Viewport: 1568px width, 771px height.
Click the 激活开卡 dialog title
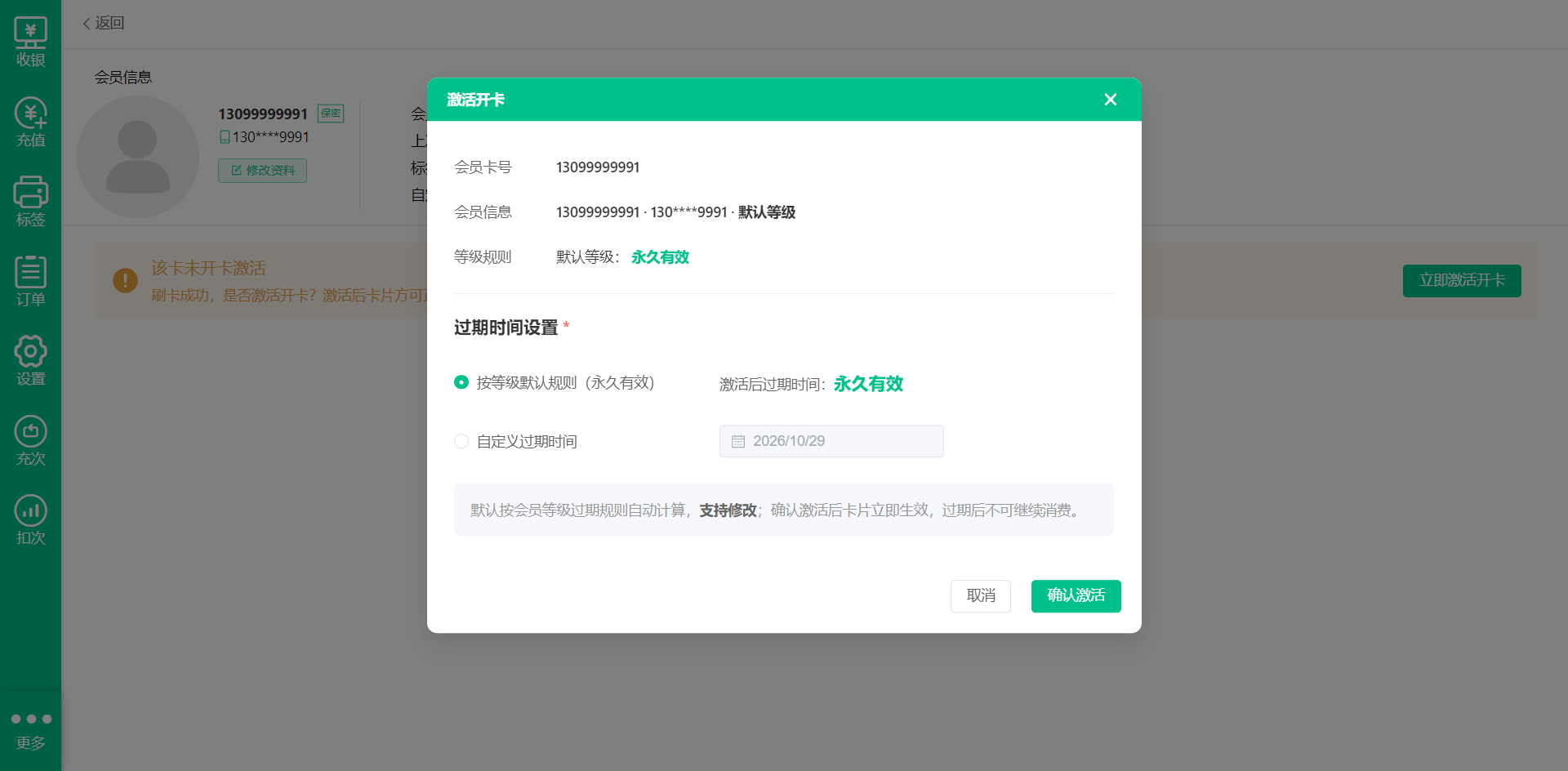tap(475, 100)
